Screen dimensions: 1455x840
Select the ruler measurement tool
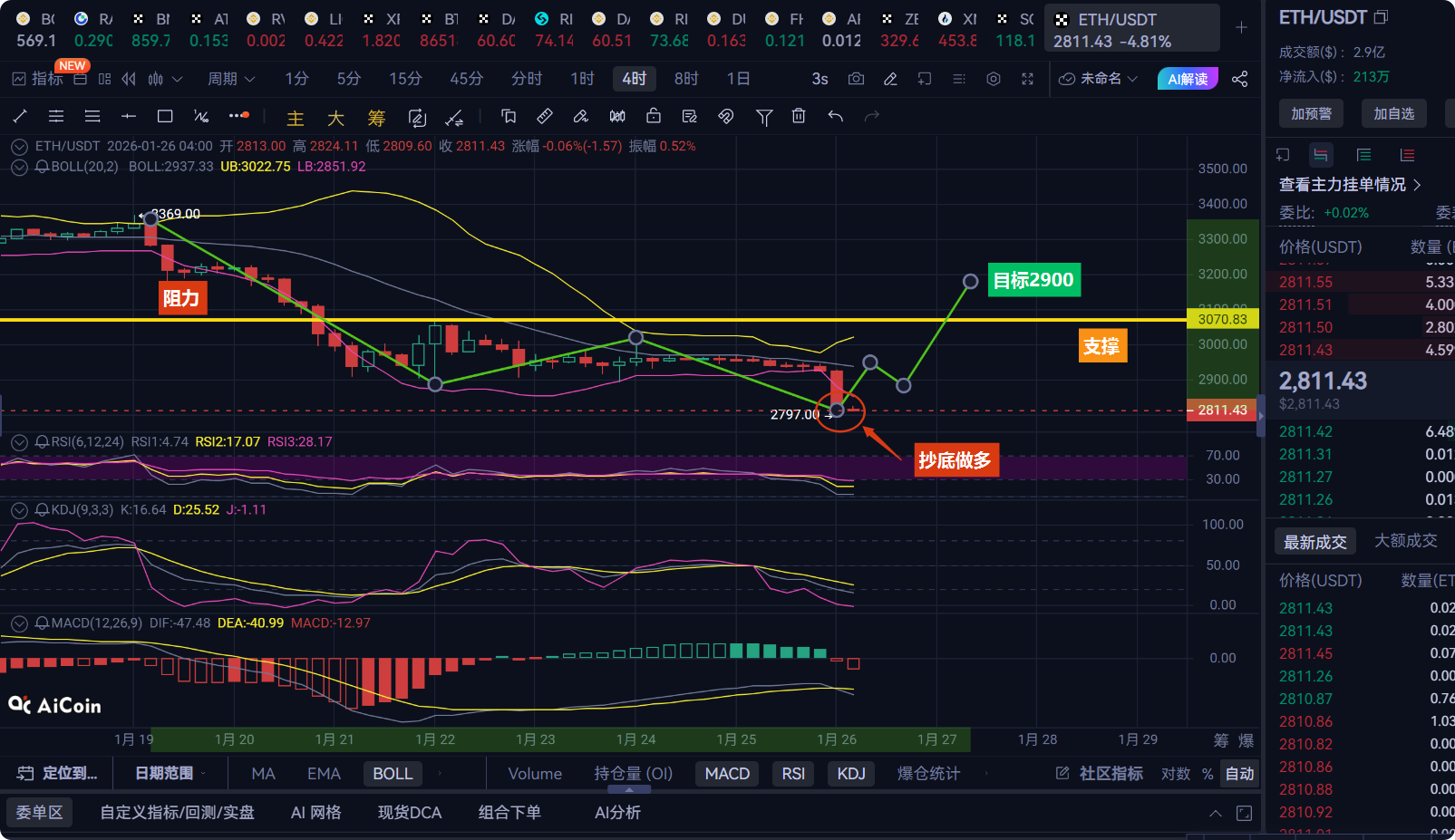(x=545, y=116)
